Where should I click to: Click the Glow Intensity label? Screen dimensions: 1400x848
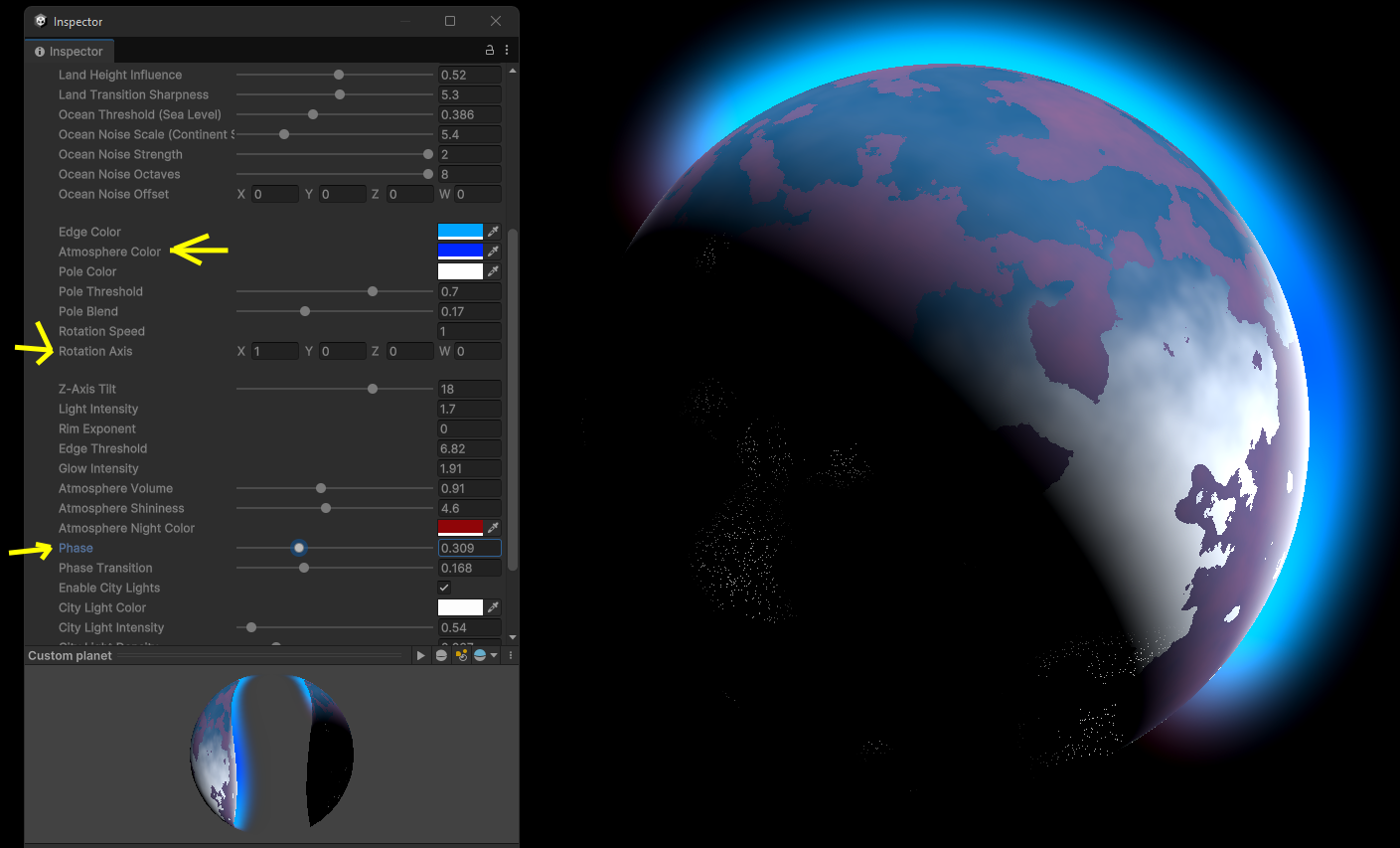coord(98,468)
